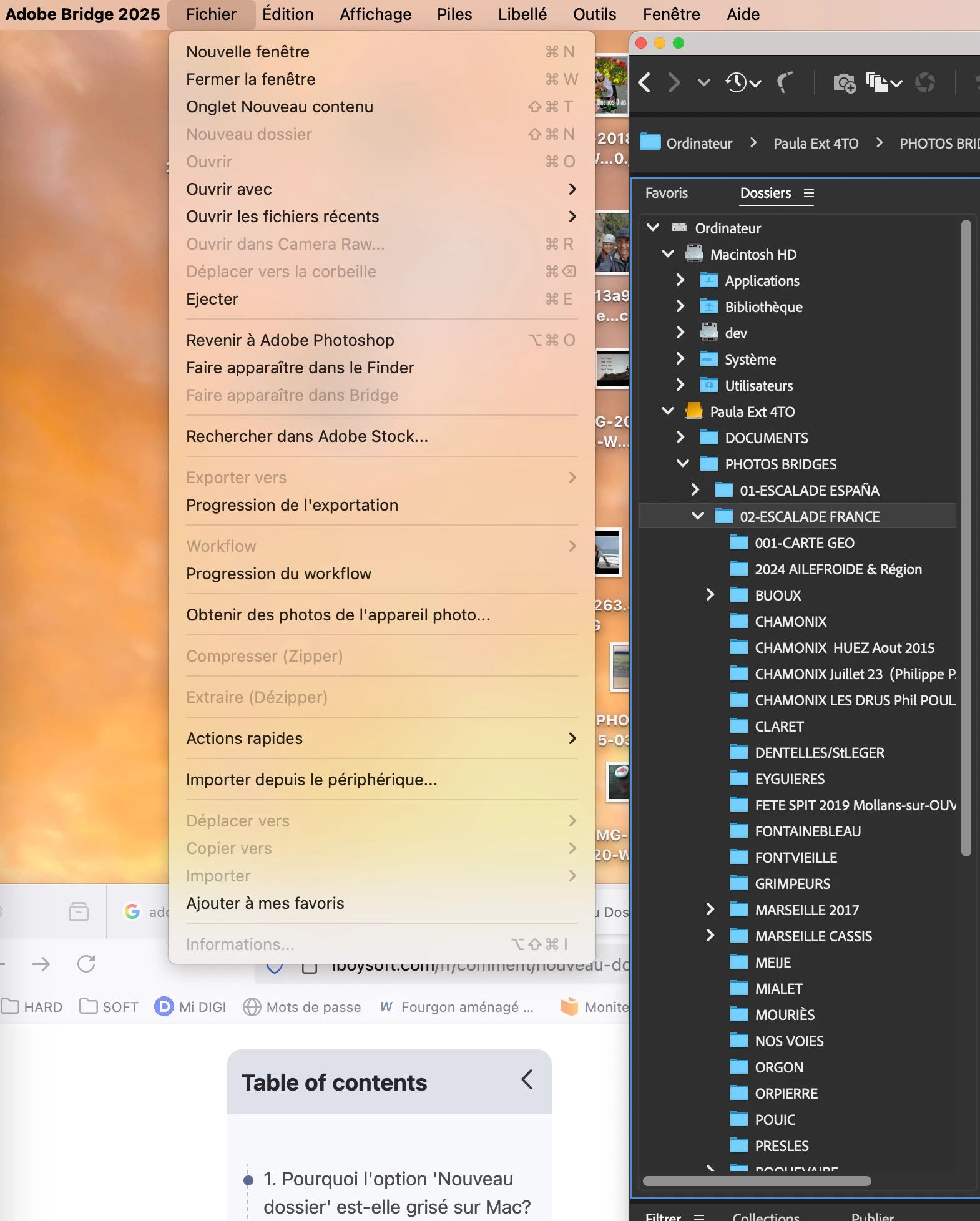
Task: Click table of contents item 1 link
Action: pos(397,1192)
